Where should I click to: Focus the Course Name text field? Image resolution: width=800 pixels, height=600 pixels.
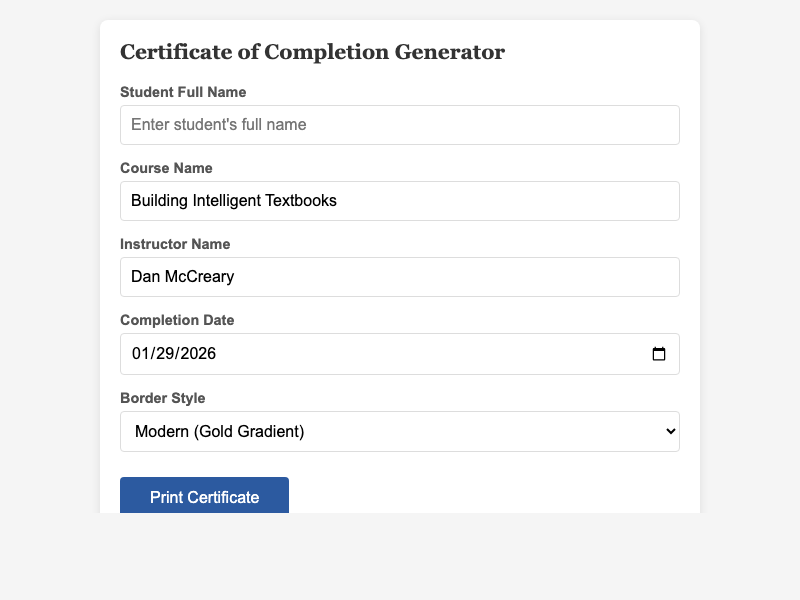(x=400, y=201)
